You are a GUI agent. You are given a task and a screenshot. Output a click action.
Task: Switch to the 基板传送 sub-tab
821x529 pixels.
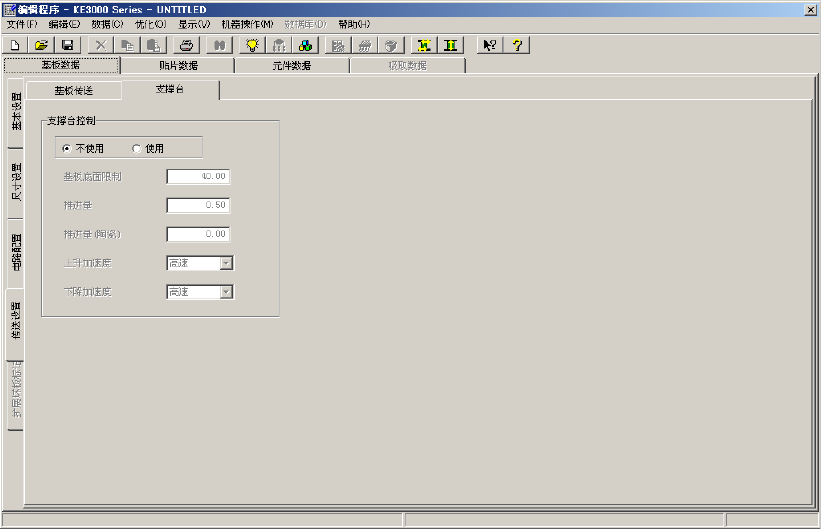[x=74, y=91]
